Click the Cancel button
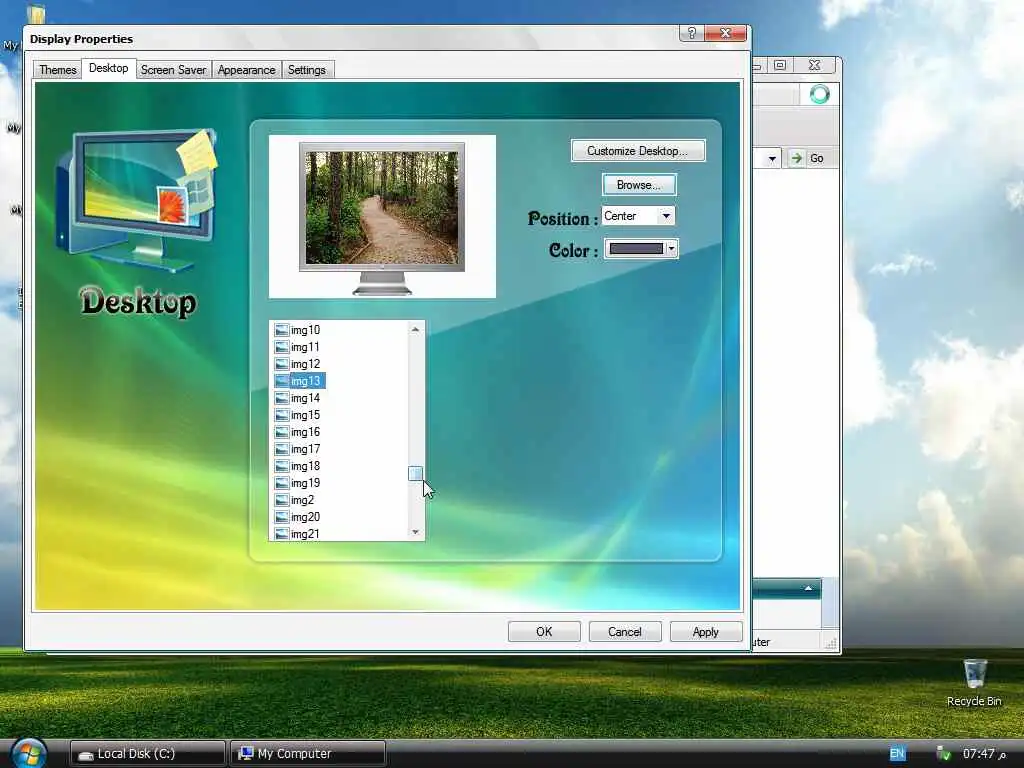The height and width of the screenshot is (768, 1024). 625,632
